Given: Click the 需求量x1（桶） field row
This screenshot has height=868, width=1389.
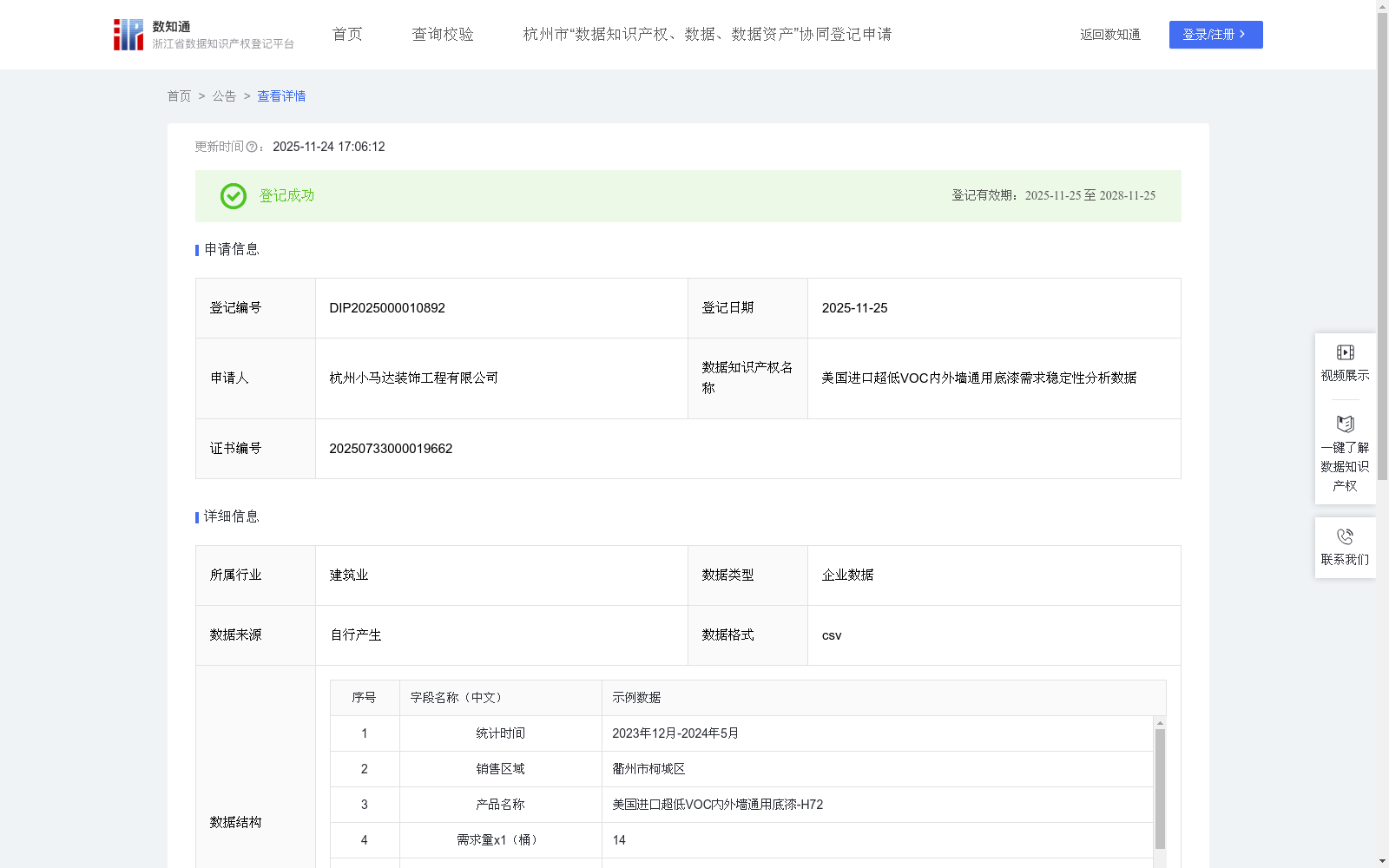Looking at the screenshot, I should point(741,840).
